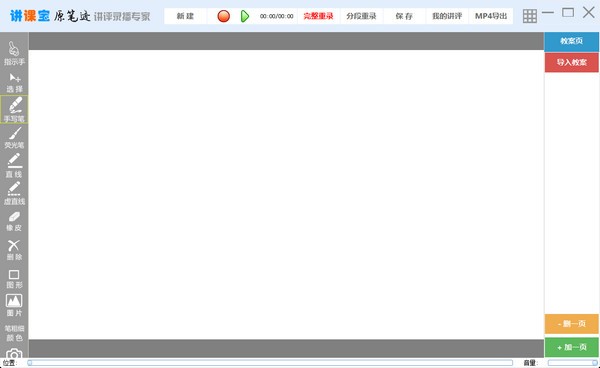This screenshot has width=600, height=368.
Task: Open 我的讲评 my reviews
Action: point(447,16)
